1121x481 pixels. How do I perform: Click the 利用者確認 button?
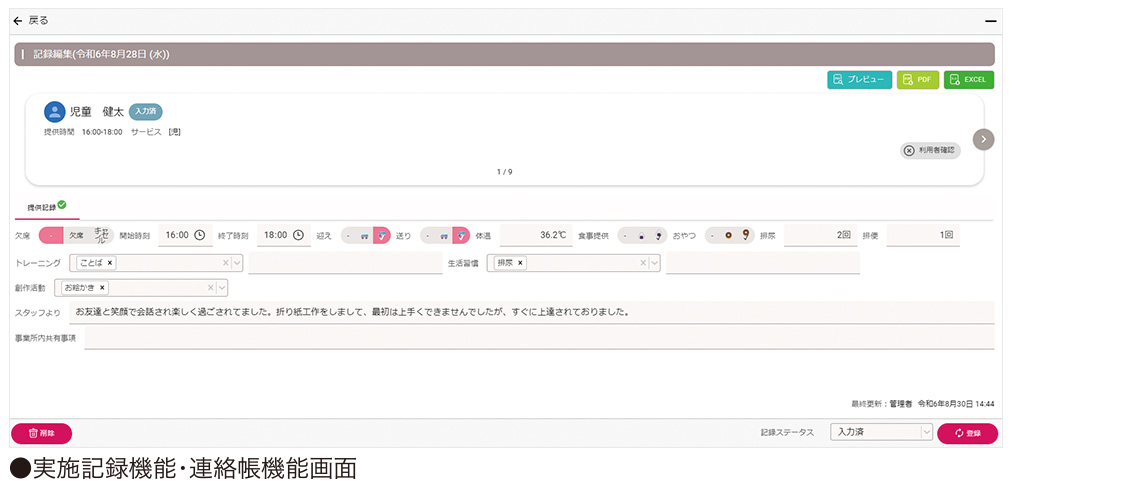929,151
